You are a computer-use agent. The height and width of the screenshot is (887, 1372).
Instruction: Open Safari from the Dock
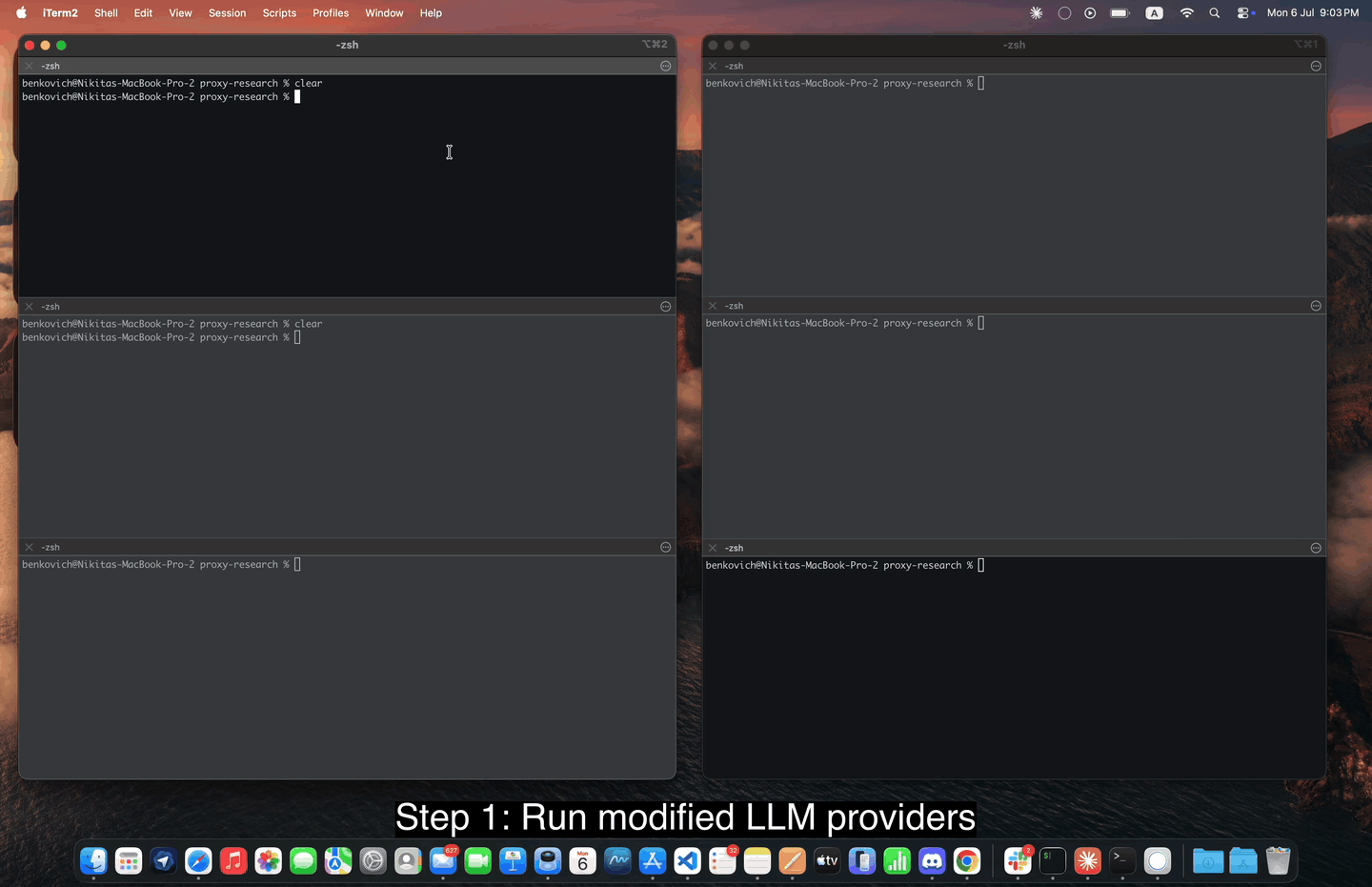coord(198,861)
